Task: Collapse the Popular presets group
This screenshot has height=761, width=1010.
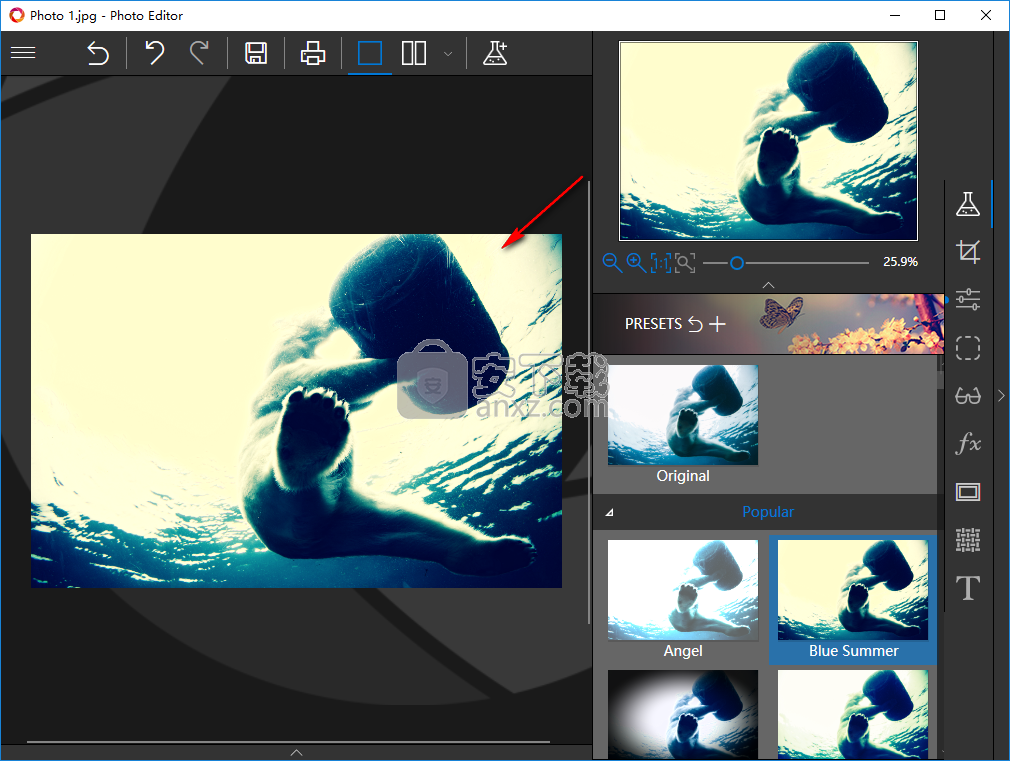Action: click(x=609, y=512)
